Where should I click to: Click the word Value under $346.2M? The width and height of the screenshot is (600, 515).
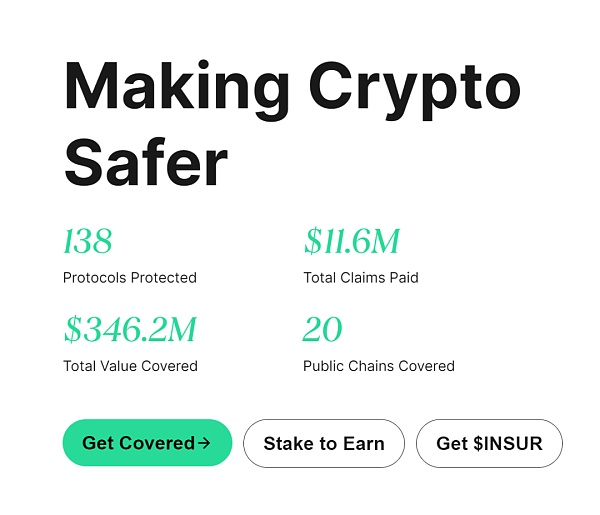(119, 366)
